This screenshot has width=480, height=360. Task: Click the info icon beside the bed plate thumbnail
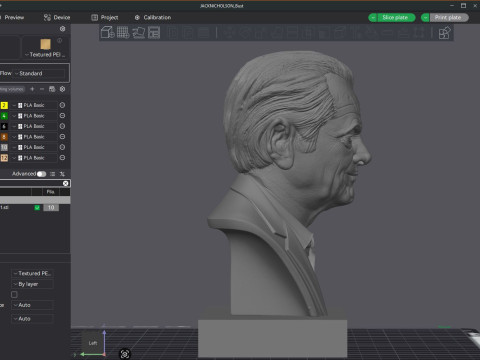[59, 41]
